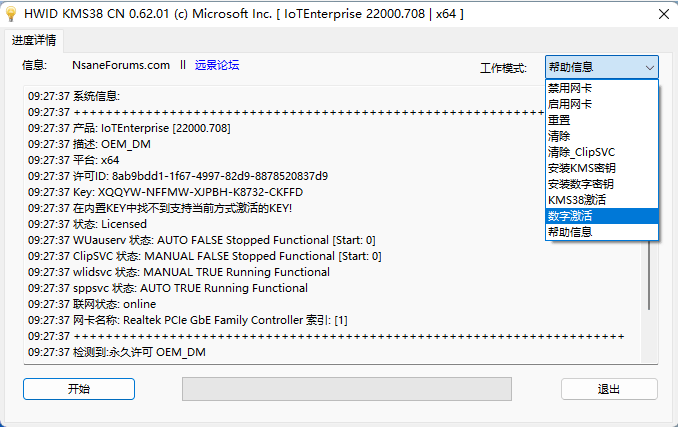Click the 网卡名称 Realtek PCIe GbE line
This screenshot has height=427, width=678.
(188, 320)
